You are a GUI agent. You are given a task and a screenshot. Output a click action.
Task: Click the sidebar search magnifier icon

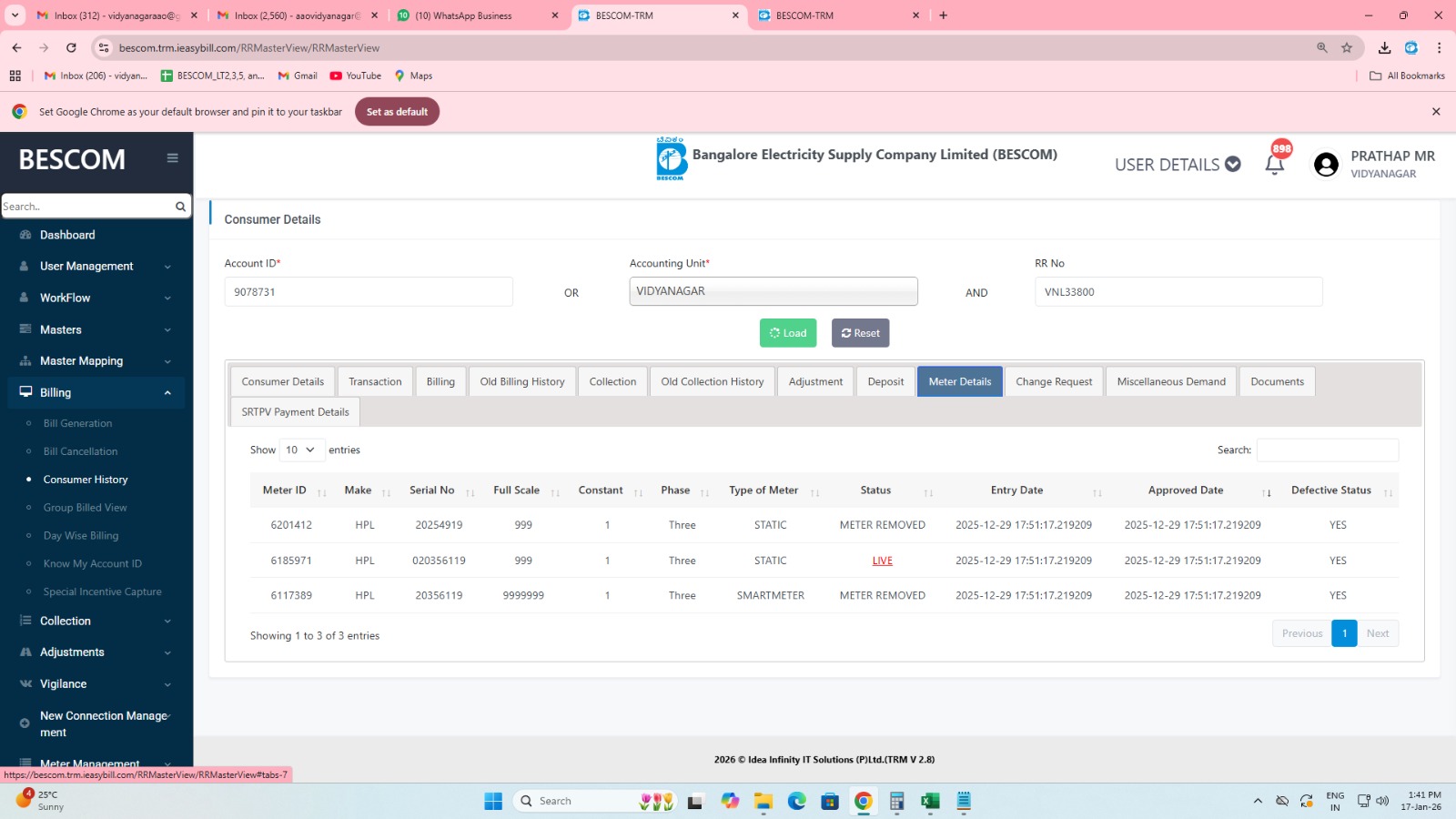180,207
